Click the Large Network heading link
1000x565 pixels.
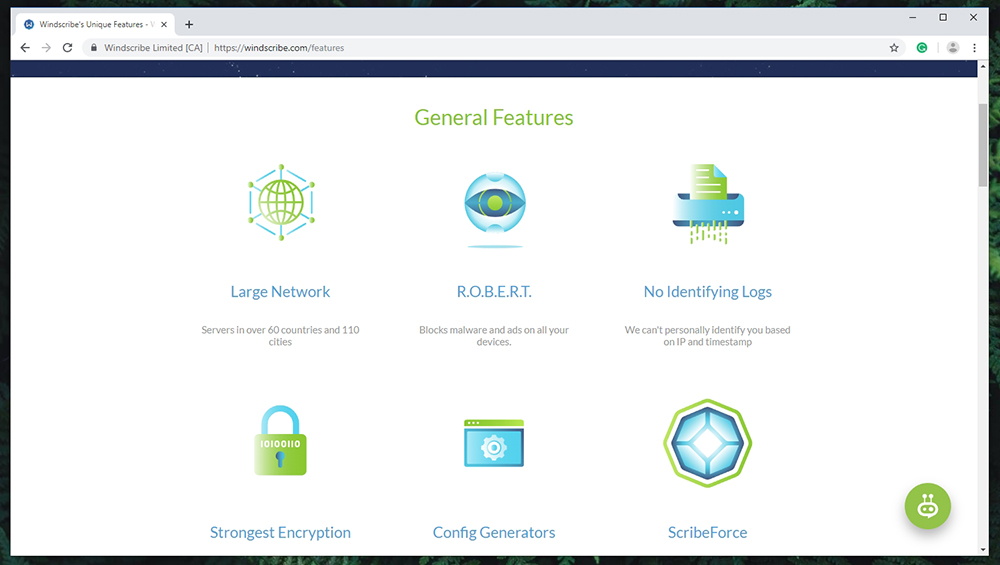pos(281,291)
